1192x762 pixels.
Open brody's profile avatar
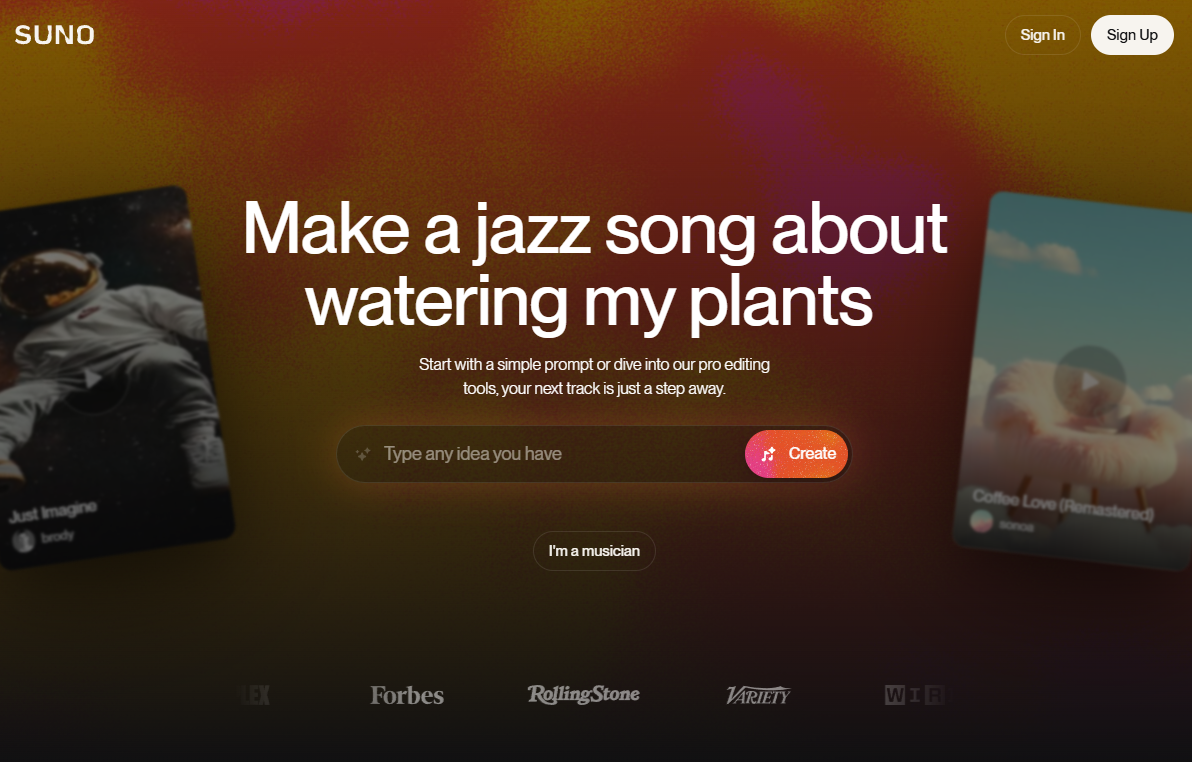coord(24,541)
